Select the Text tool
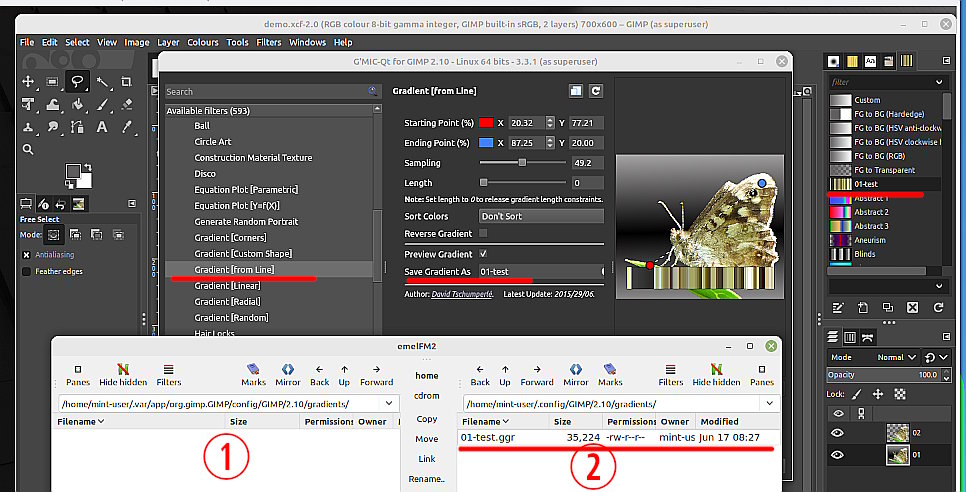Viewport: 966px width, 492px height. tap(102, 127)
